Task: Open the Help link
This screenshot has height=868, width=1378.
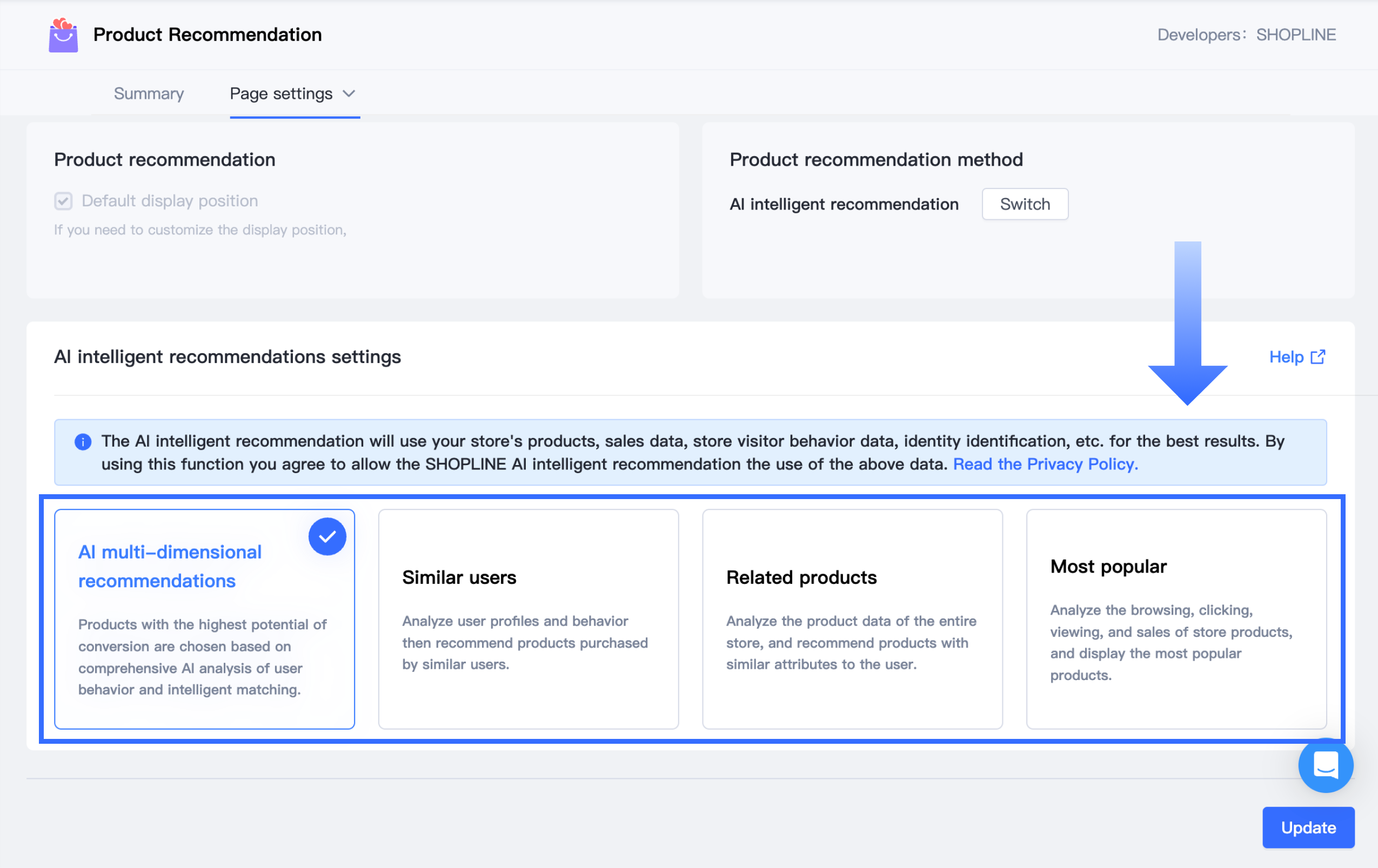Action: 1286,357
